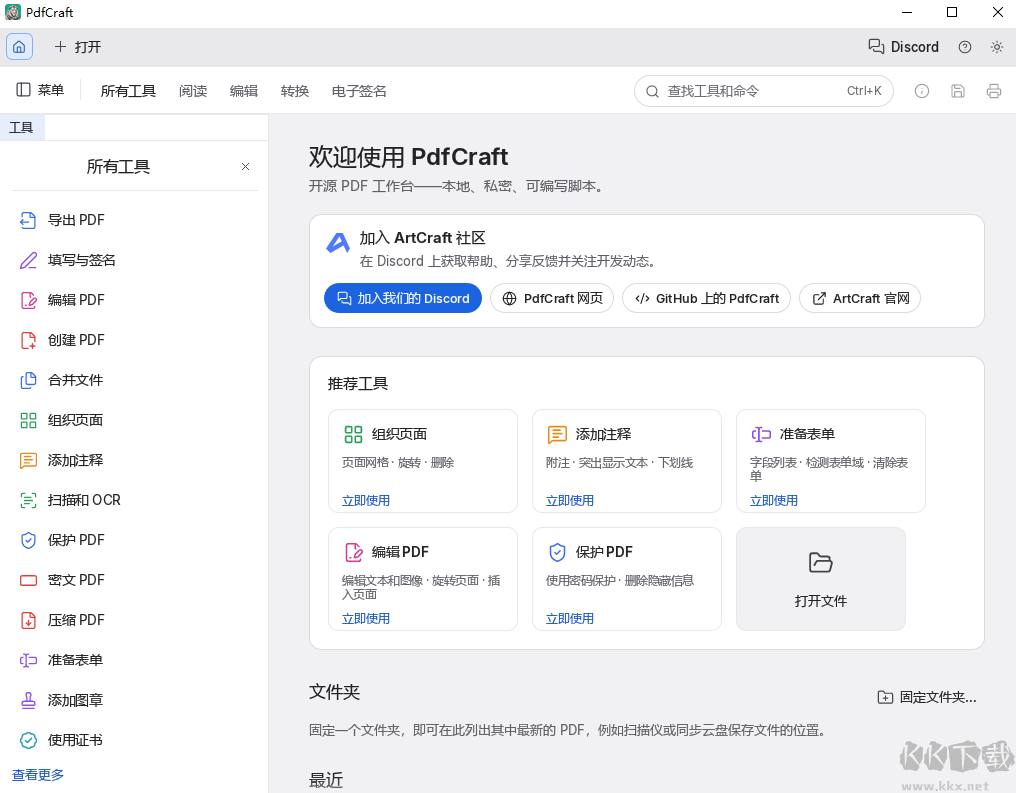The height and width of the screenshot is (793, 1016).
Task: Click the save disk icon
Action: pyautogui.click(x=958, y=91)
